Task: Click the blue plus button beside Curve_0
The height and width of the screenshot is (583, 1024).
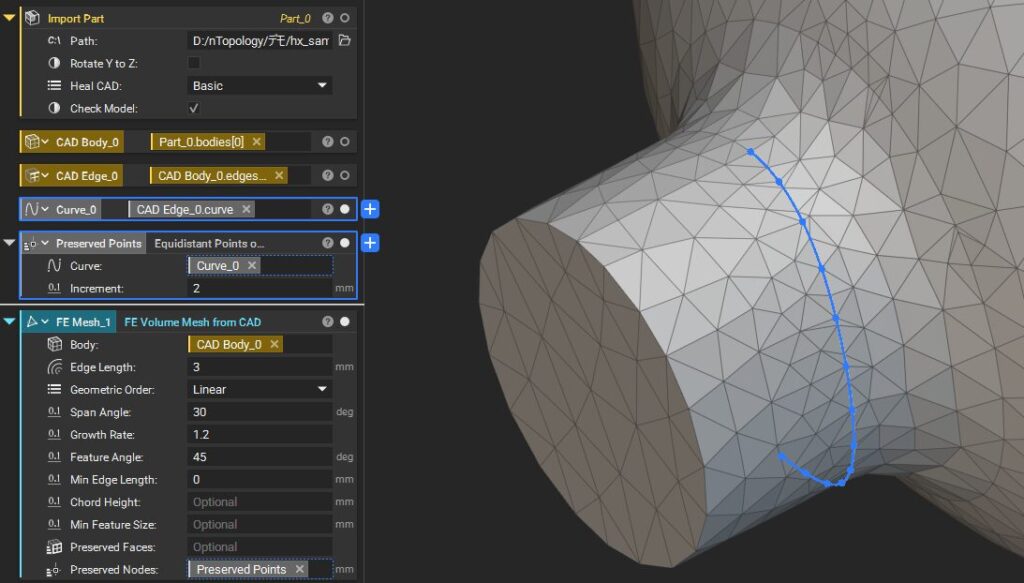Action: 370,209
